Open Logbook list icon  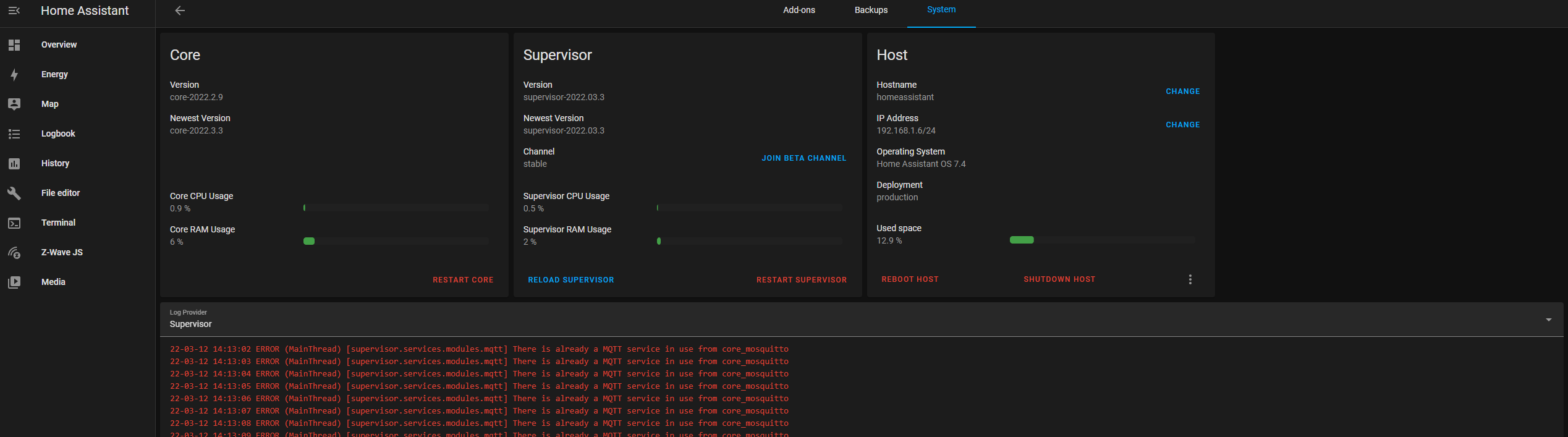[x=14, y=134]
